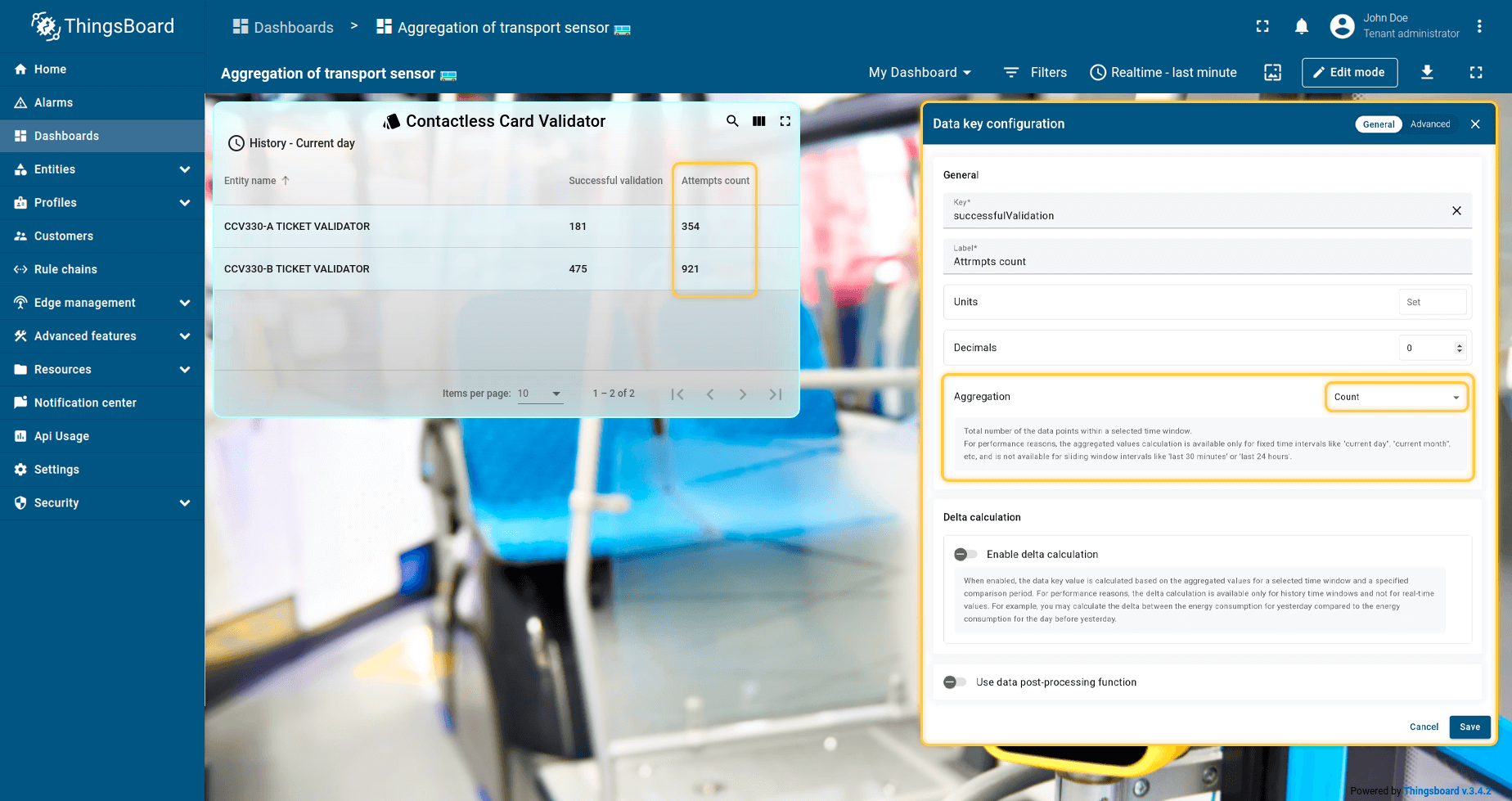1512x801 pixels.
Task: Toggle use data post-processing function
Action: point(955,682)
